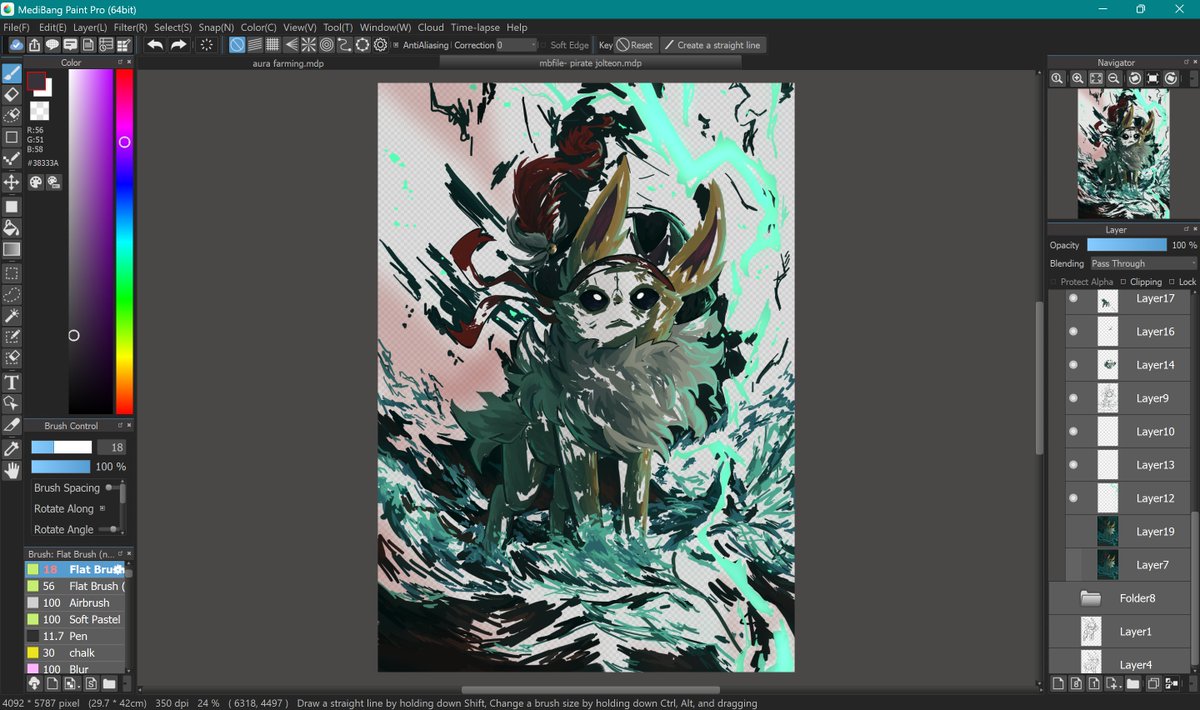Select the Eraser tool

click(x=12, y=95)
